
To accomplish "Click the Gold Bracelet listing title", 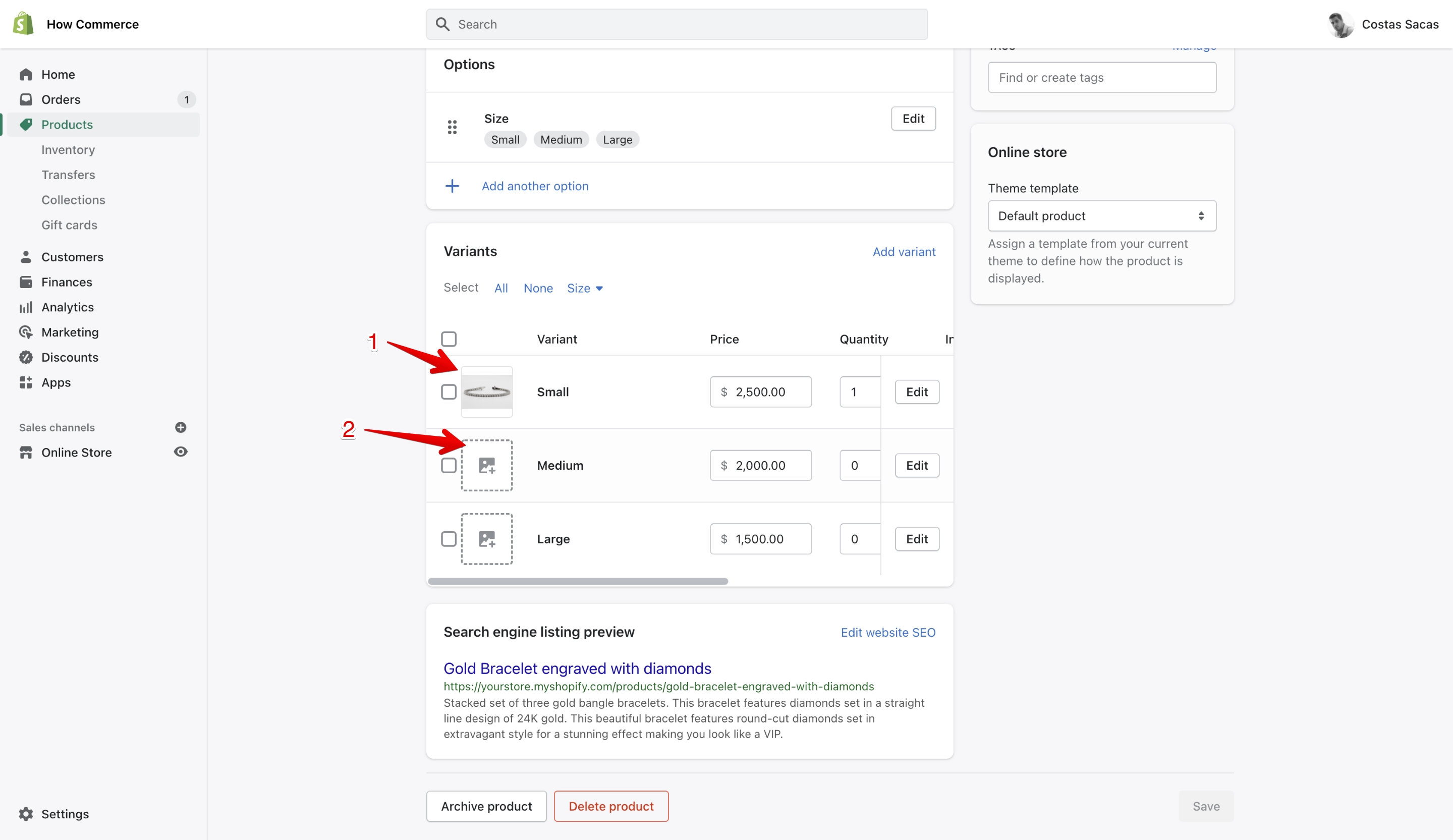I will click(577, 668).
